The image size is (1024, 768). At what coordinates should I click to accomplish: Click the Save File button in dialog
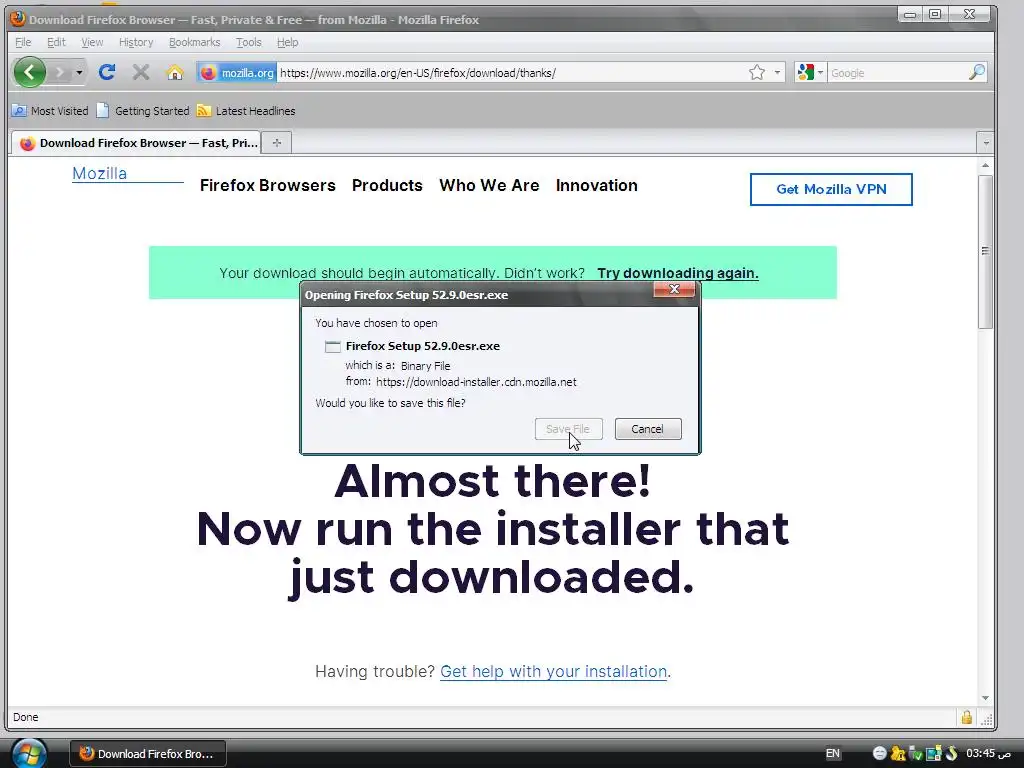click(x=568, y=429)
